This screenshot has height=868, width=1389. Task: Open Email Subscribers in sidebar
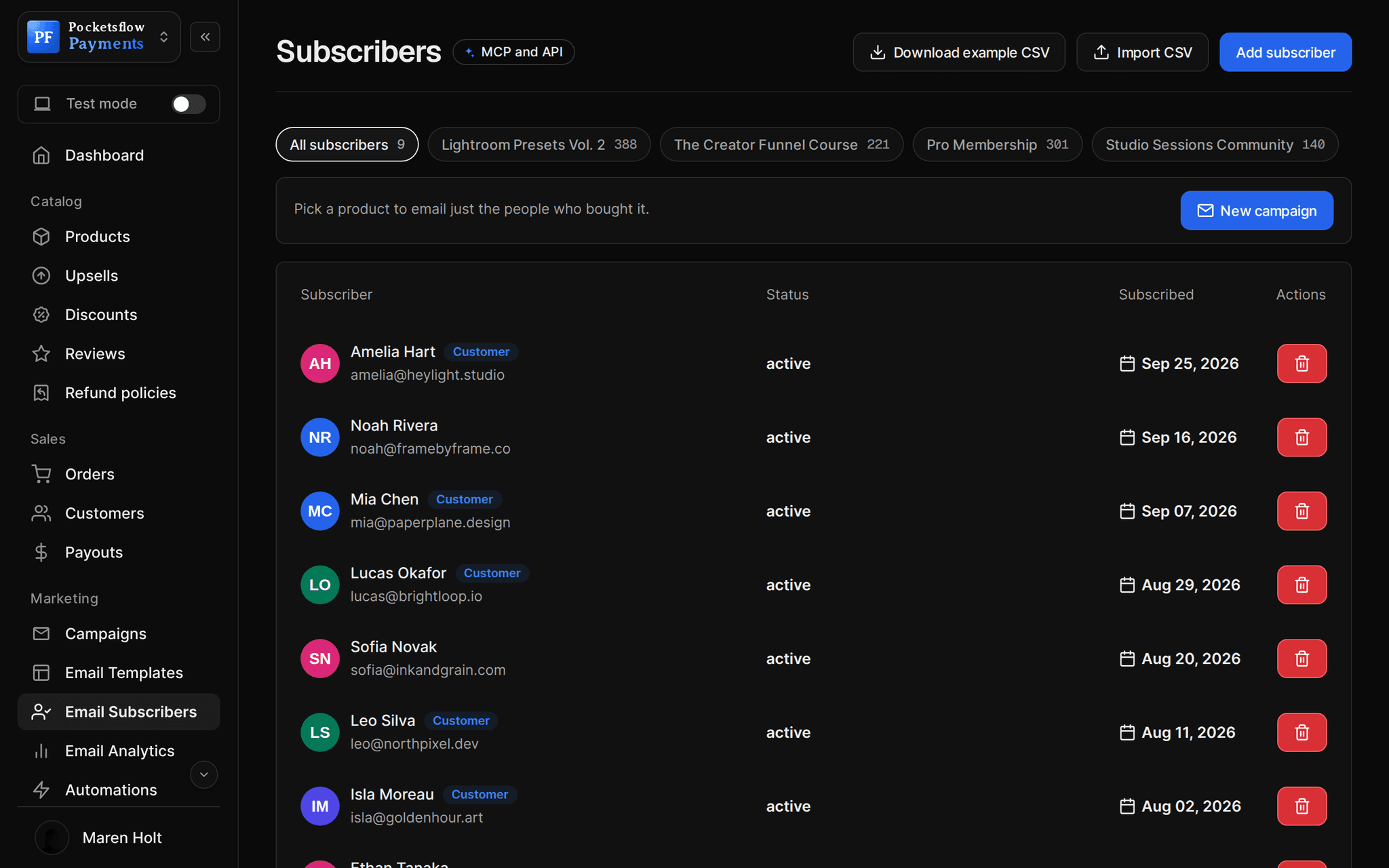pyautogui.click(x=119, y=711)
